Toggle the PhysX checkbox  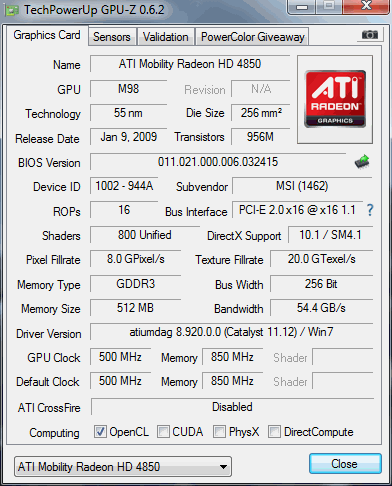[x=219, y=431]
